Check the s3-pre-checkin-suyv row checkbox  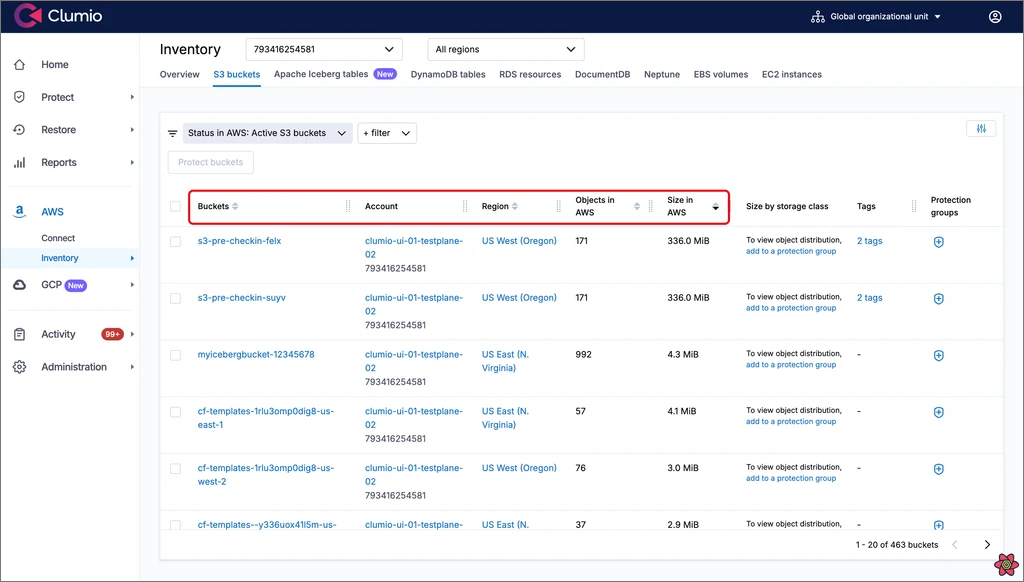pyautogui.click(x=175, y=299)
